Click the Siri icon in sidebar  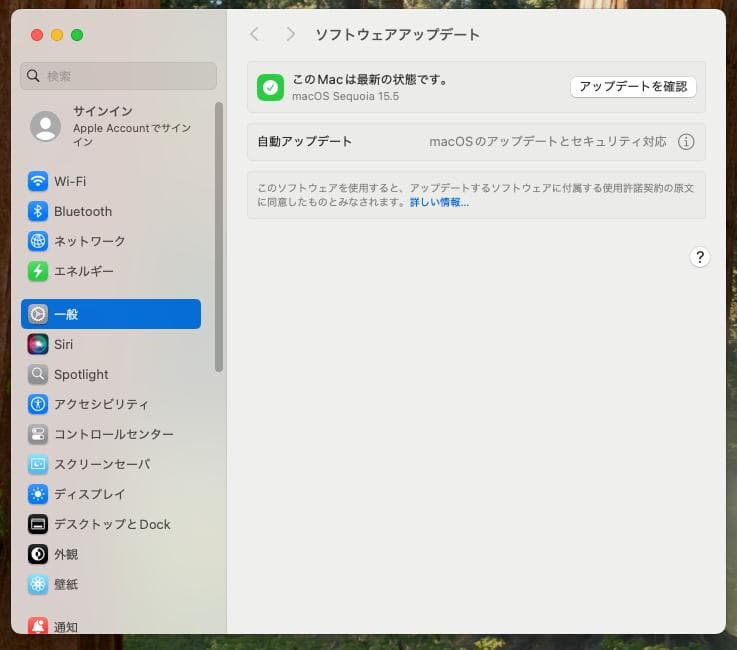coord(38,344)
